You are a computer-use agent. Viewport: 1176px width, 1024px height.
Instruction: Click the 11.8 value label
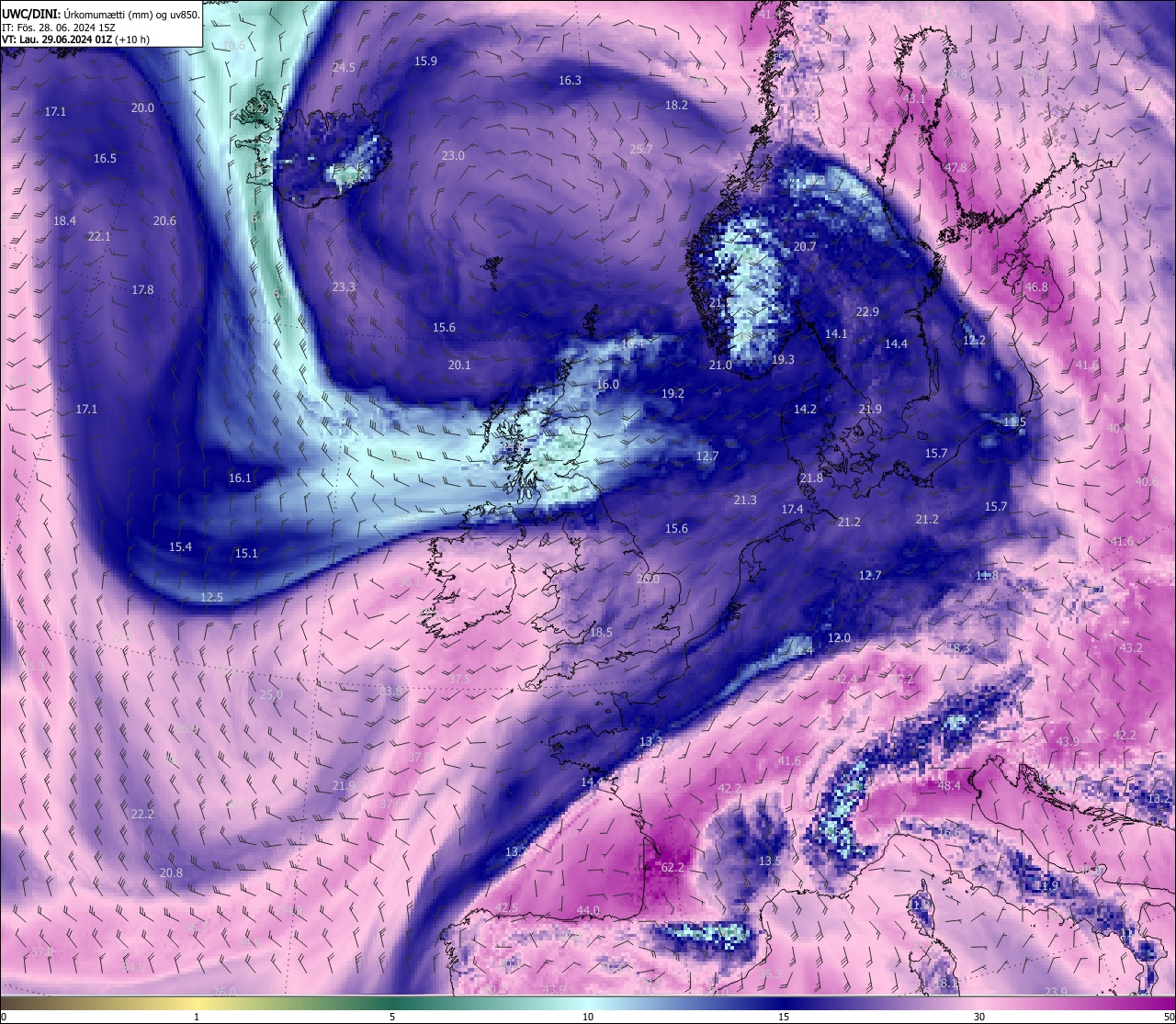[x=987, y=575]
